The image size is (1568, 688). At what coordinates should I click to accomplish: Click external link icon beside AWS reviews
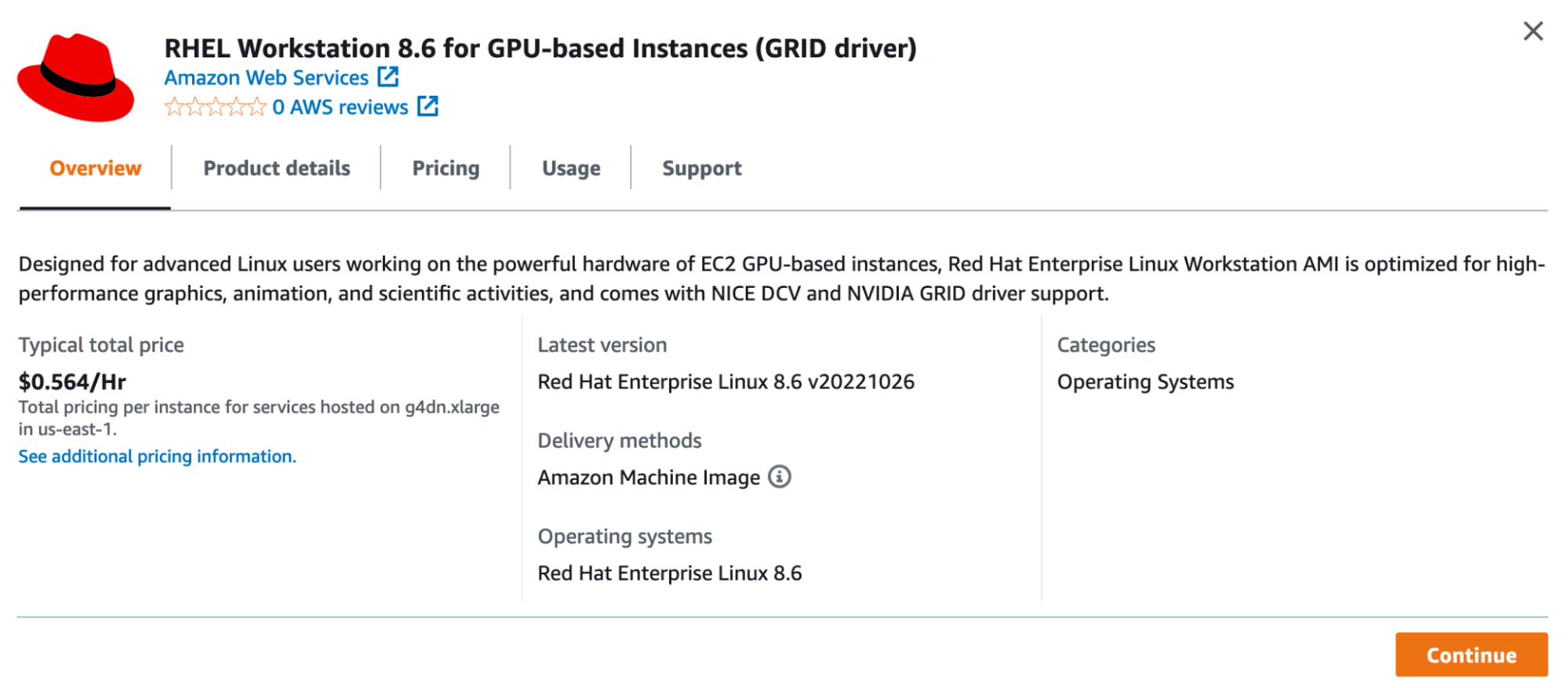click(x=427, y=107)
